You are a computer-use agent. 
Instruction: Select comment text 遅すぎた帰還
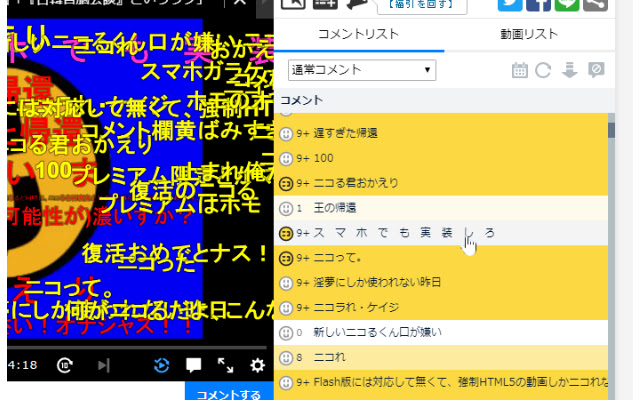345,133
